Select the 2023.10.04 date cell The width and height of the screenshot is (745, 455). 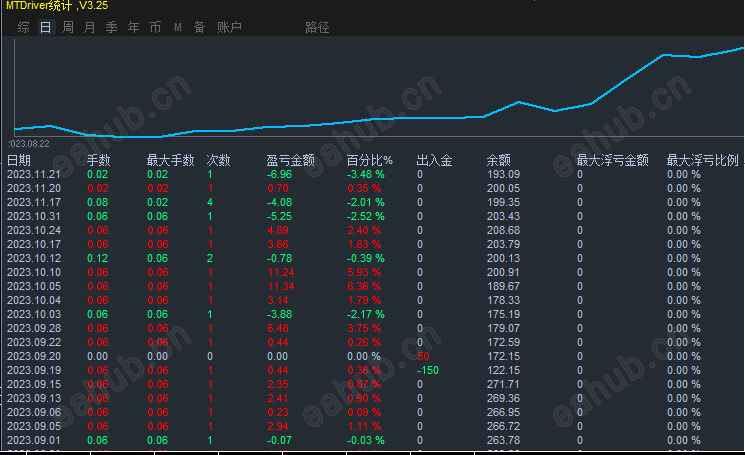(x=34, y=300)
